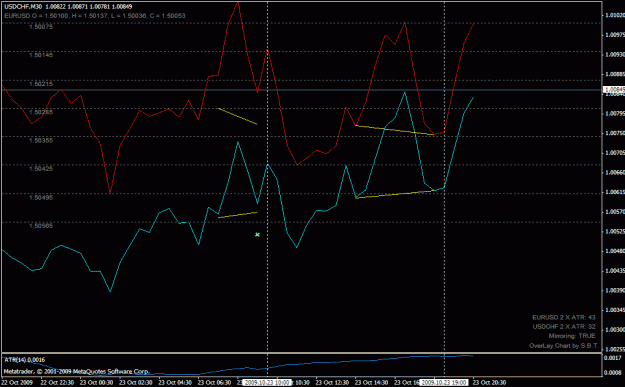Select the long yellow trendline under the cyan line
This screenshot has height=387, width=625.
[394, 194]
